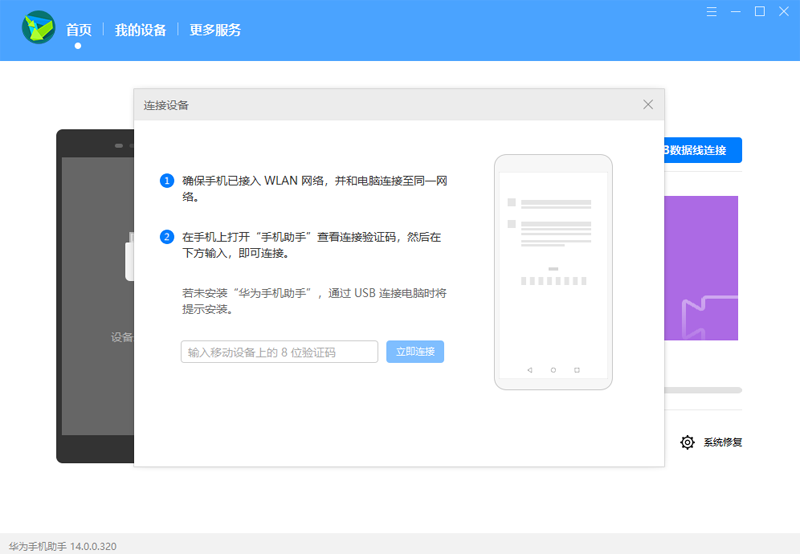Focus the 8-digit verification code field
The height and width of the screenshot is (554, 800).
[x=279, y=352]
